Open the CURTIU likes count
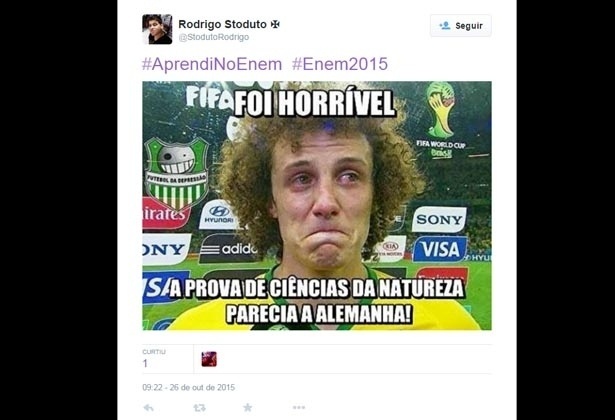 click(x=154, y=359)
